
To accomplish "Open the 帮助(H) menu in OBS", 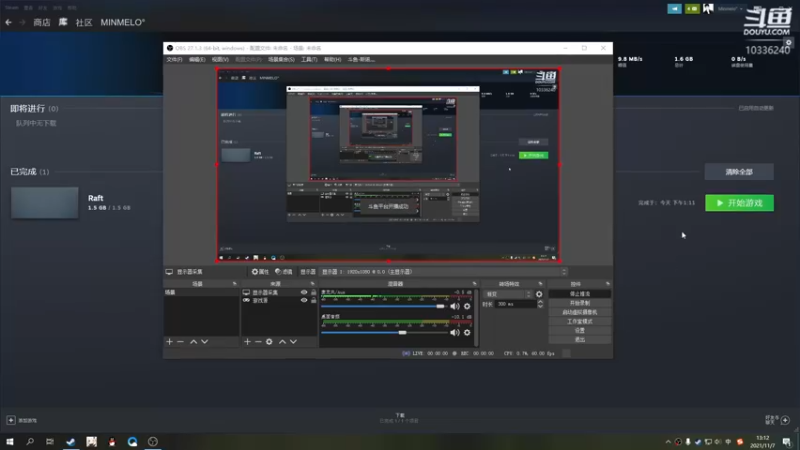I will tap(332, 60).
